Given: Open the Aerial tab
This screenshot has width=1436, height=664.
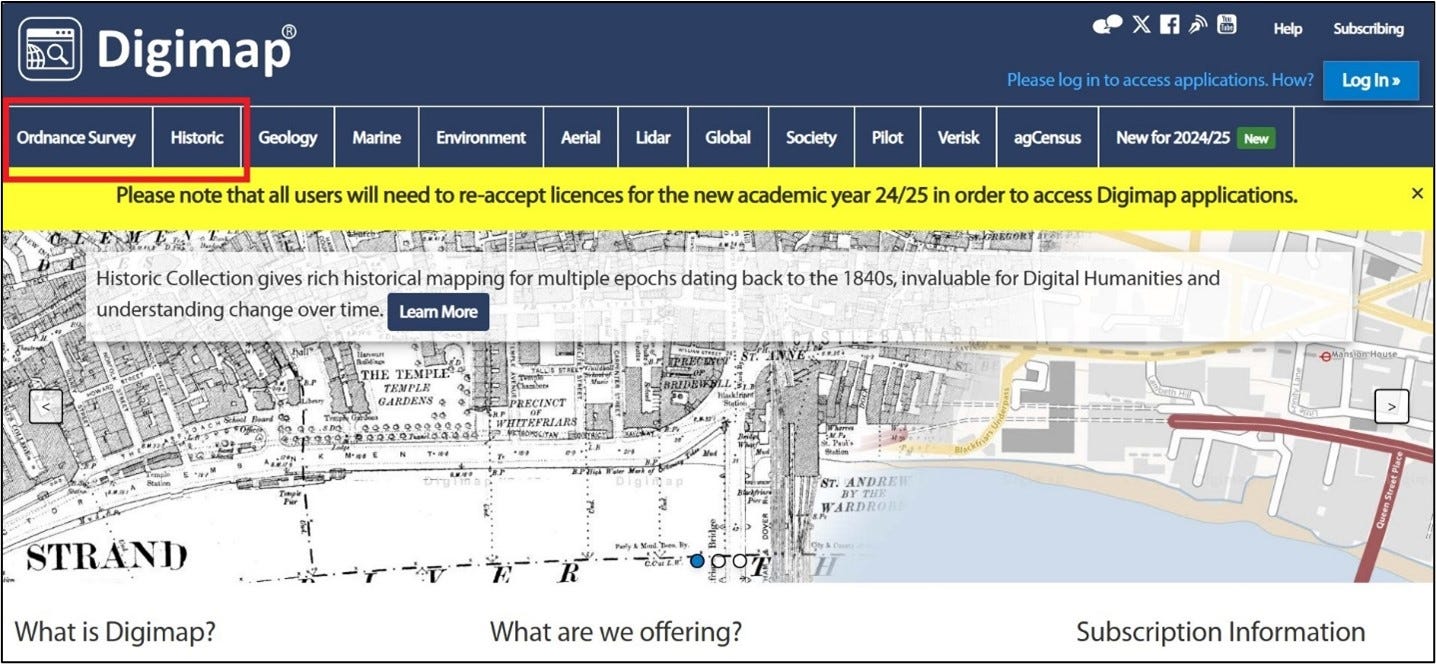Looking at the screenshot, I should (x=581, y=137).
